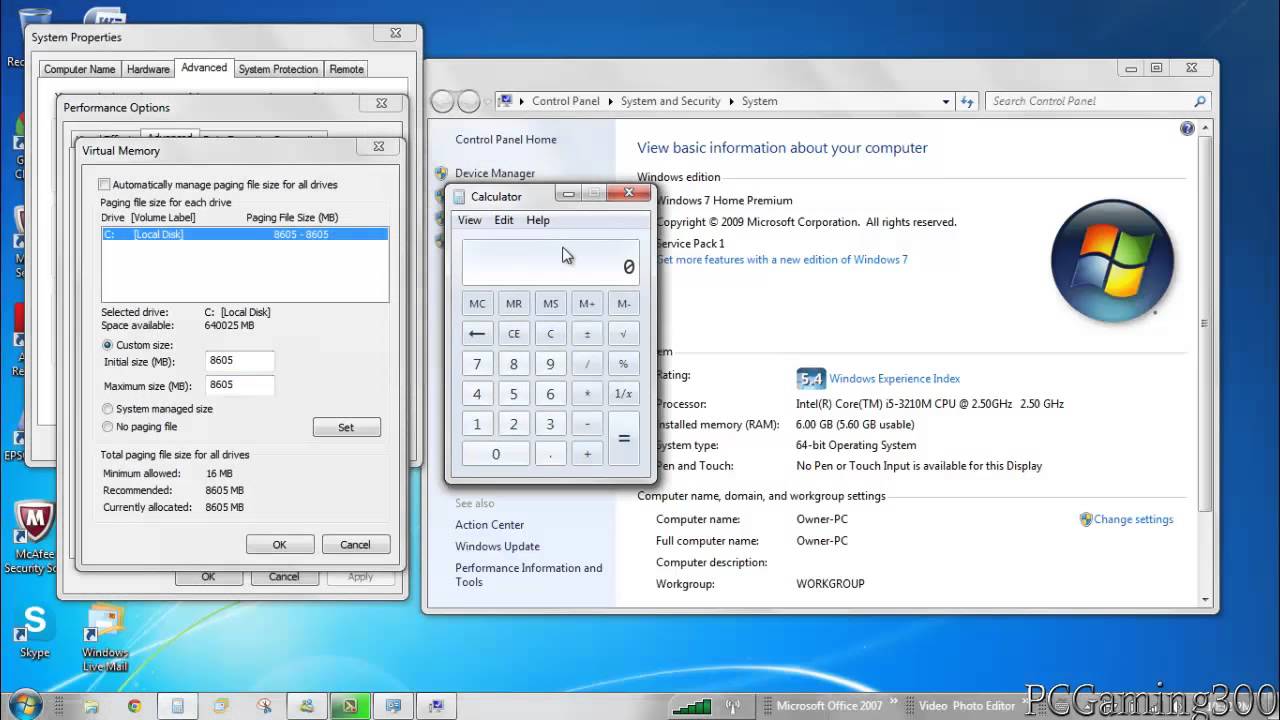Select System managed size option
1280x720 pixels.
(x=108, y=409)
